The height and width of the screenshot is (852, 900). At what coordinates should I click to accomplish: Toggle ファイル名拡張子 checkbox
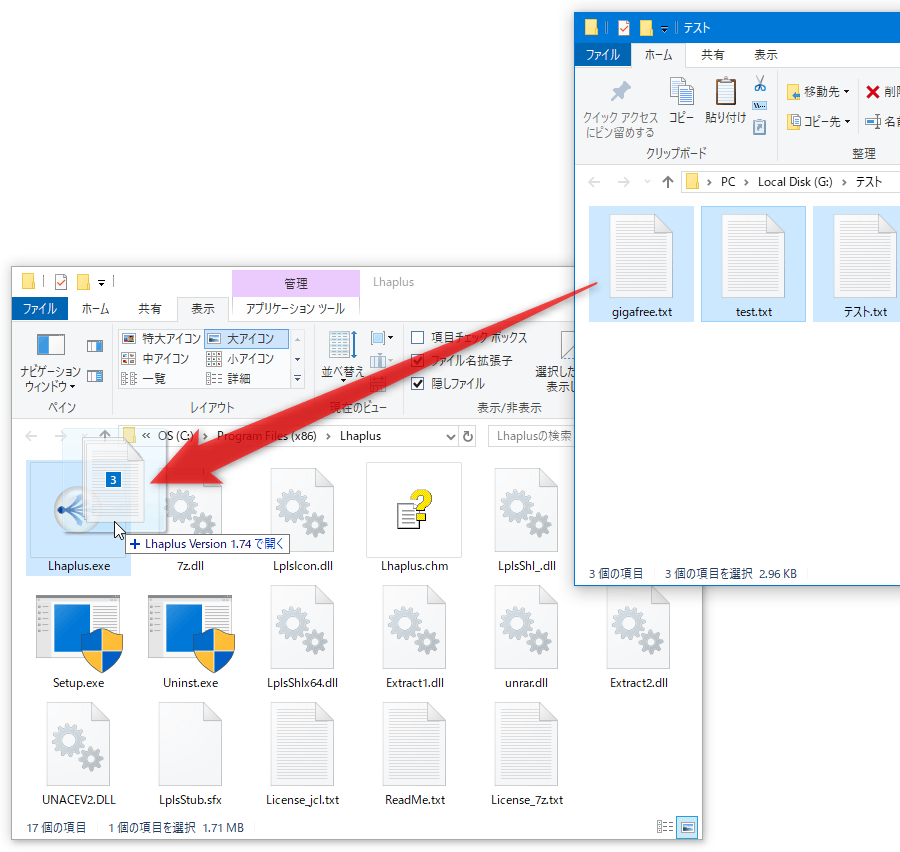[x=418, y=361]
